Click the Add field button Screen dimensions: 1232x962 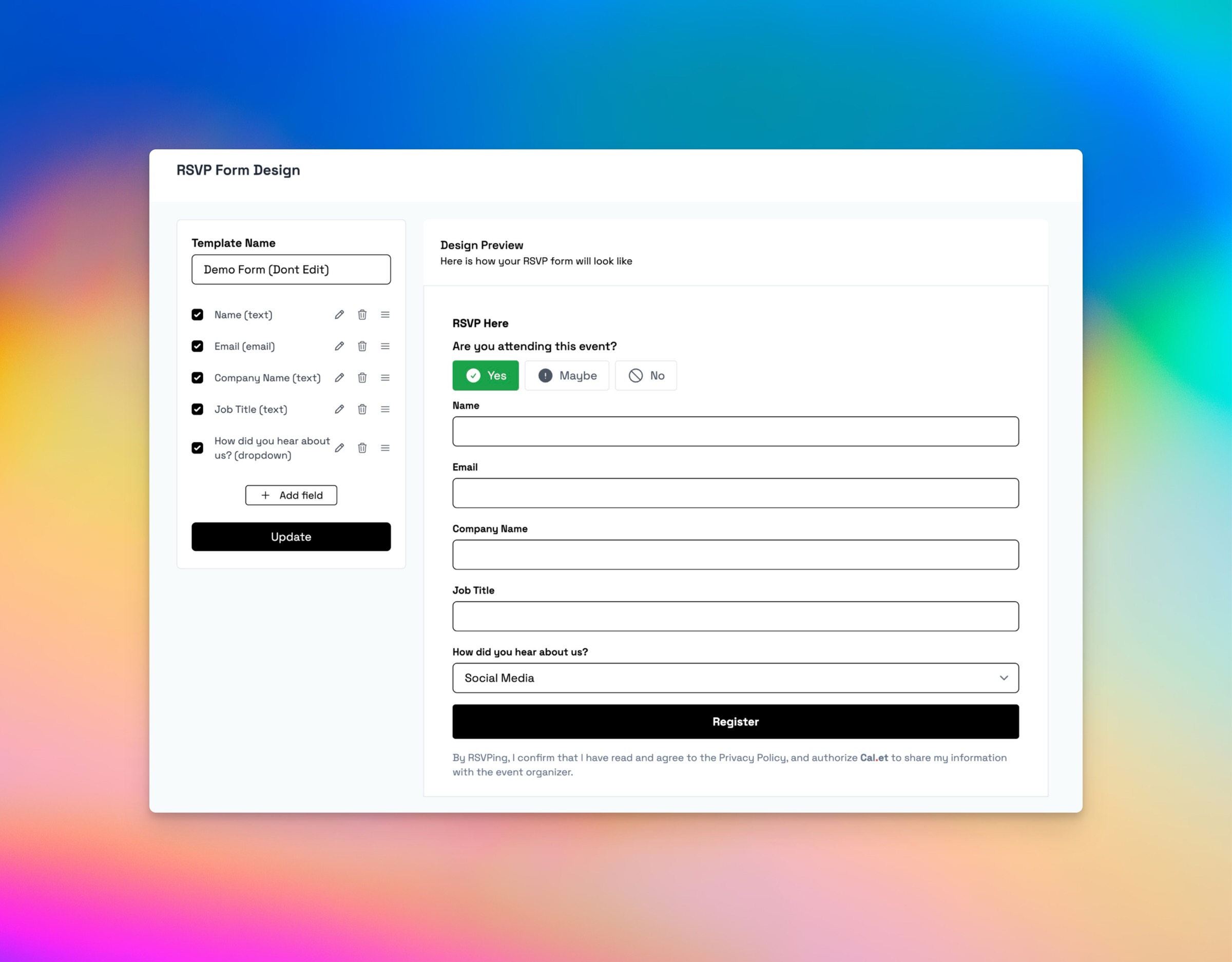click(x=291, y=494)
